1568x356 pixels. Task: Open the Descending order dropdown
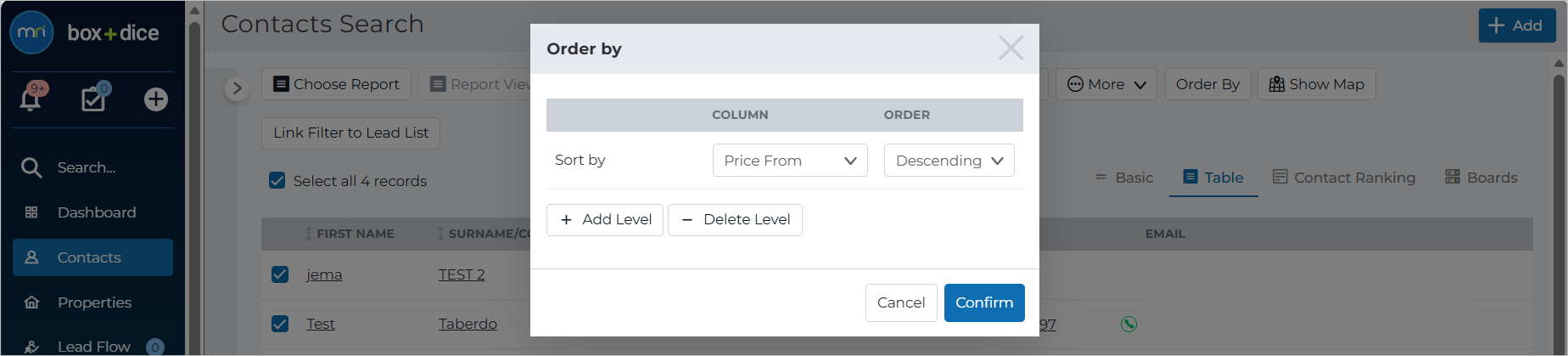(949, 161)
